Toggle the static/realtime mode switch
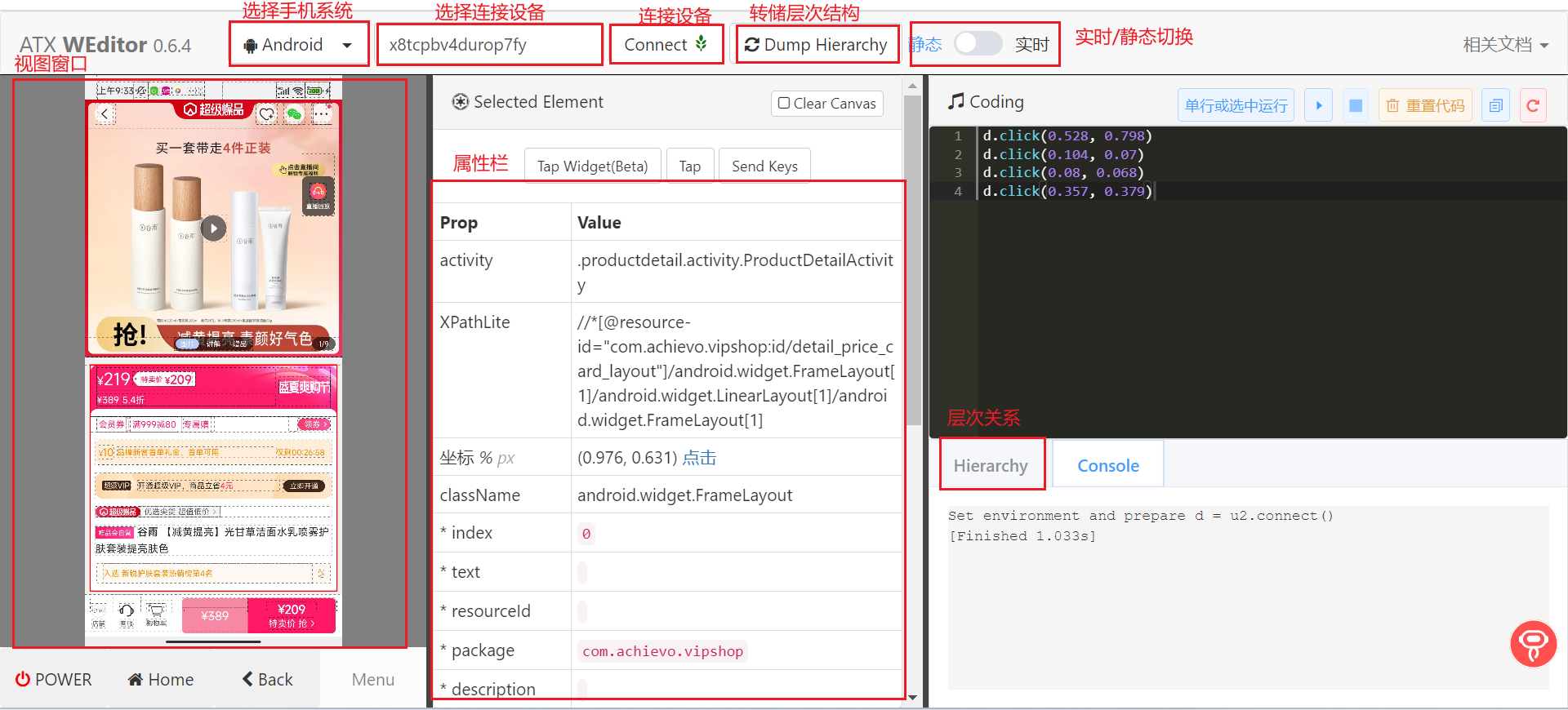Image resolution: width=1568 pixels, height=710 pixels. click(x=978, y=44)
